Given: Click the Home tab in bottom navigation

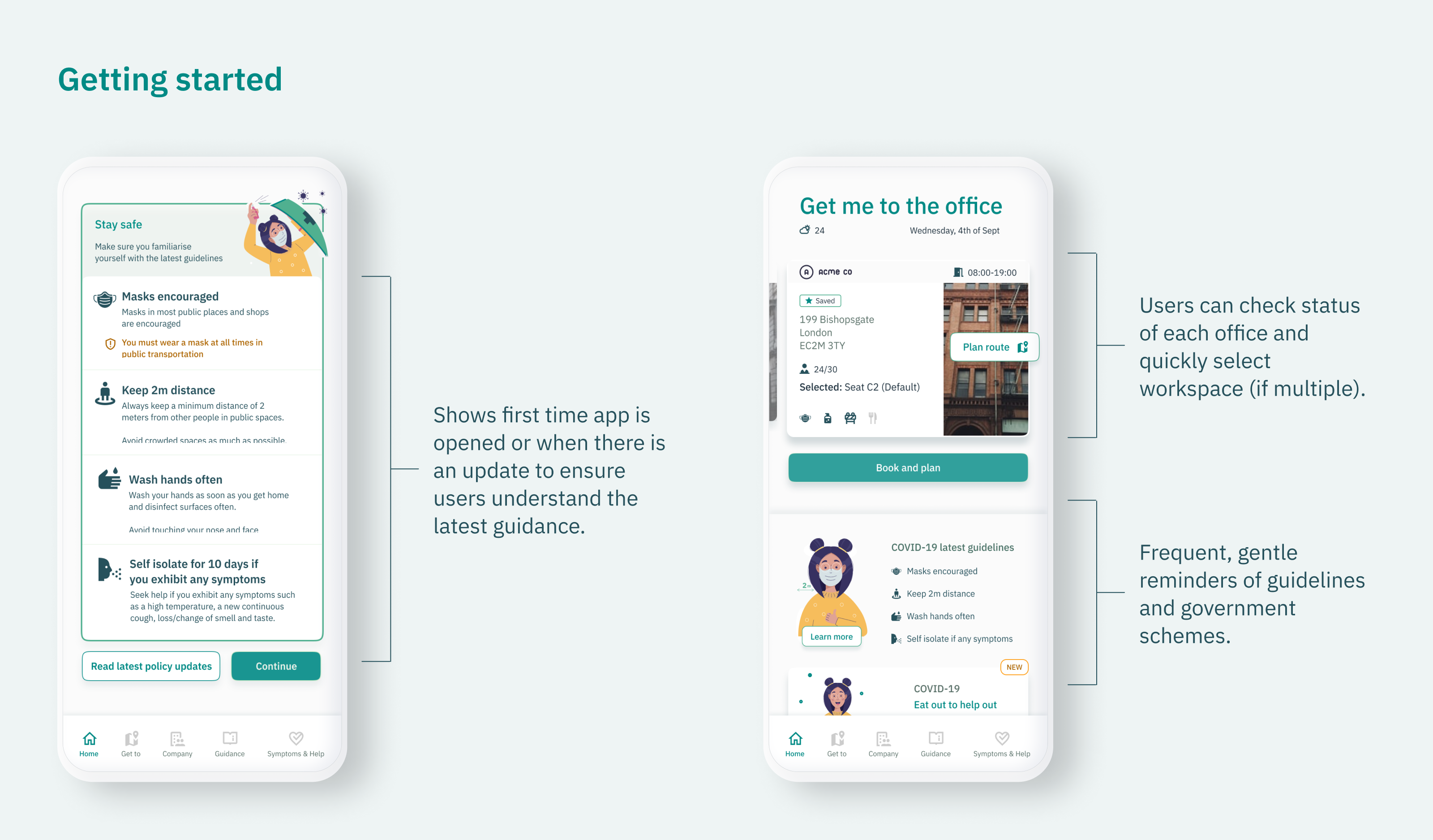Looking at the screenshot, I should (89, 745).
